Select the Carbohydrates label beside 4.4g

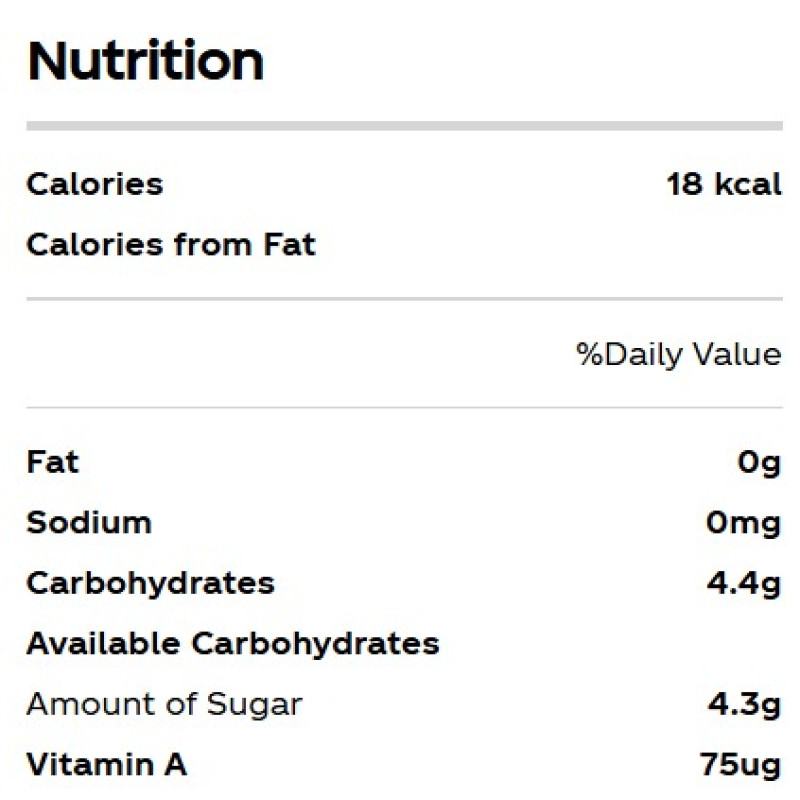click(x=150, y=583)
